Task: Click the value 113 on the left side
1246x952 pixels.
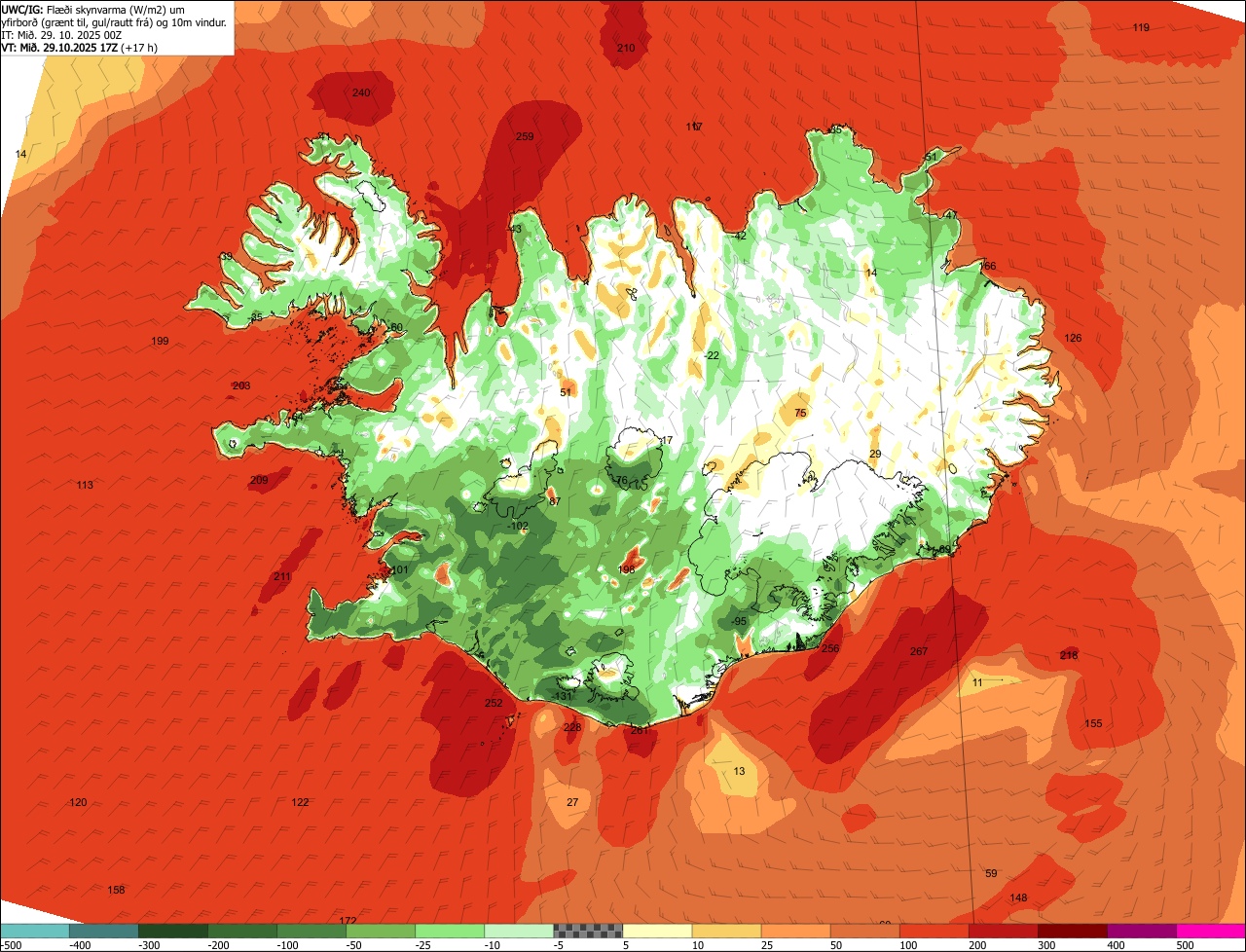Action: tap(85, 485)
